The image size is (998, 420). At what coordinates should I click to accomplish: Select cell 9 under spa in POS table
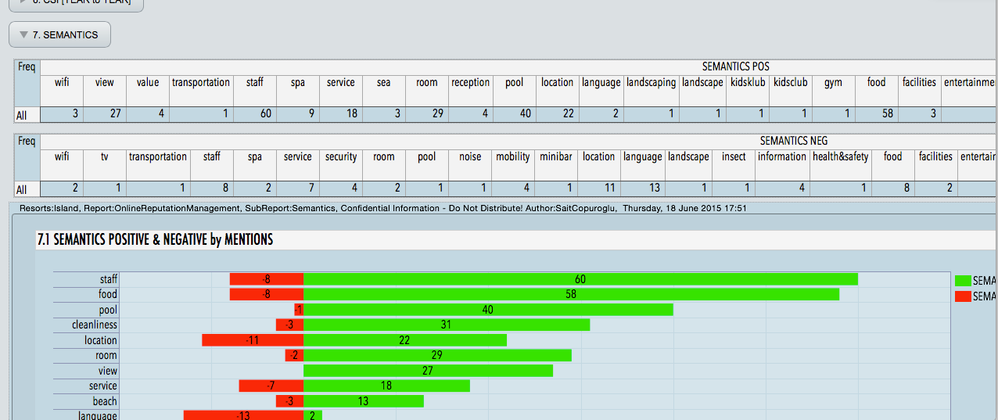pyautogui.click(x=298, y=115)
